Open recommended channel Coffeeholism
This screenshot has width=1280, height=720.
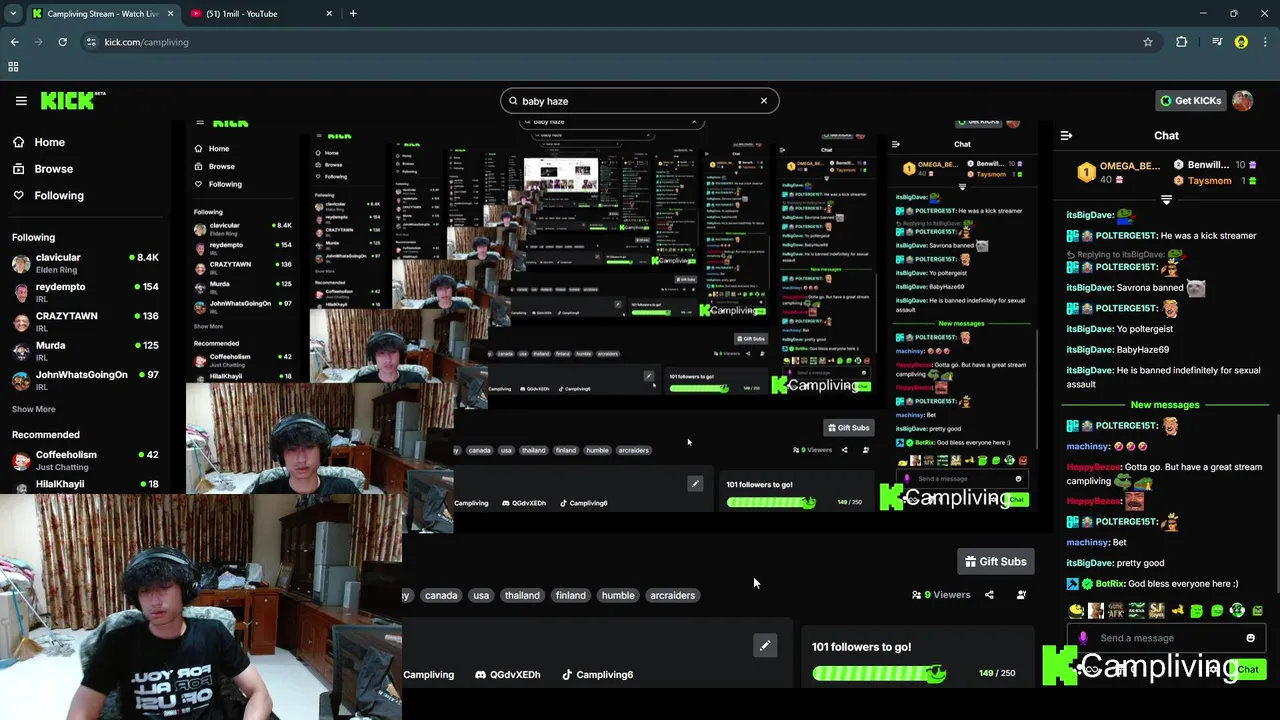pos(85,460)
